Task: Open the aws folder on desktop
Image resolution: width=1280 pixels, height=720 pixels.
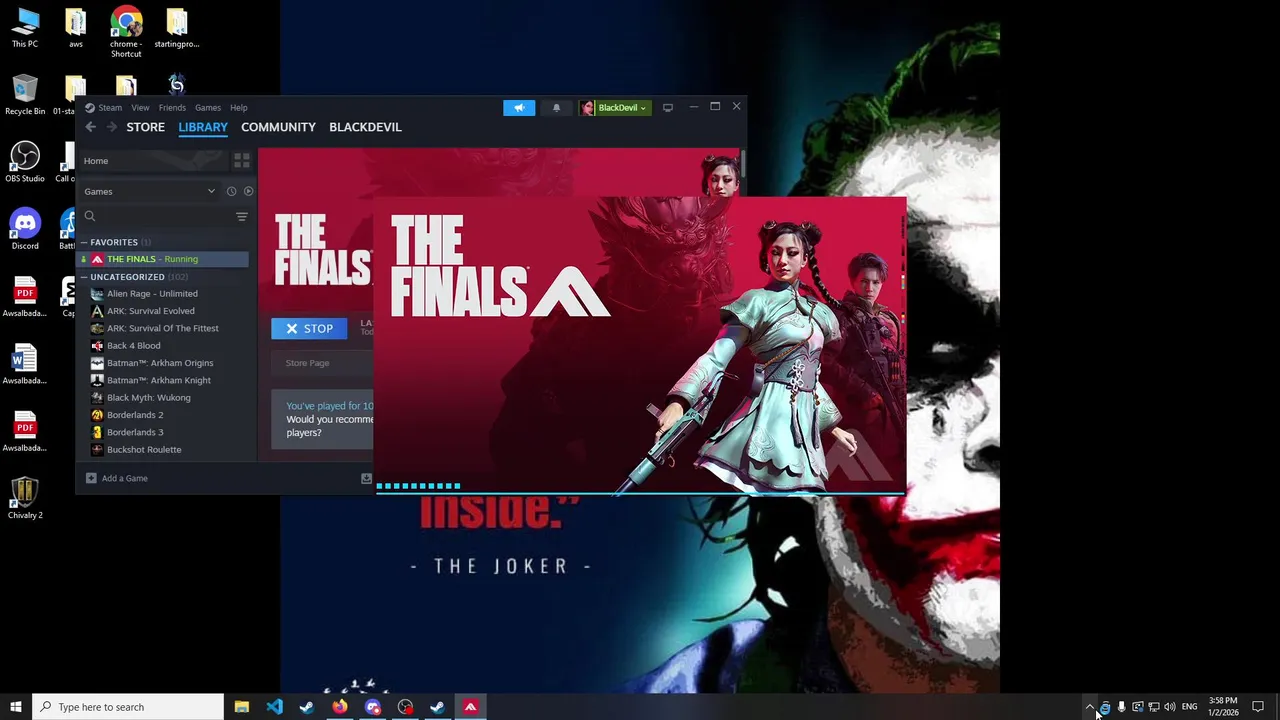Action: point(76,28)
